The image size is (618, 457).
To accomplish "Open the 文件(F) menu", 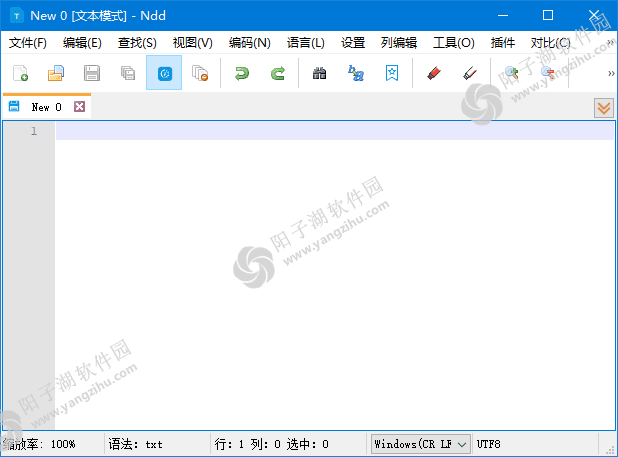I will tap(28, 43).
